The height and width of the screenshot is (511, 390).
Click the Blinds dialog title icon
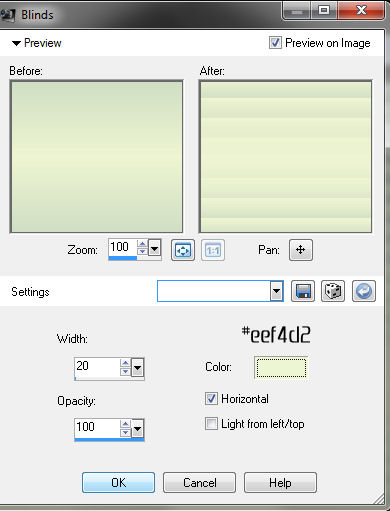[x=8, y=15]
